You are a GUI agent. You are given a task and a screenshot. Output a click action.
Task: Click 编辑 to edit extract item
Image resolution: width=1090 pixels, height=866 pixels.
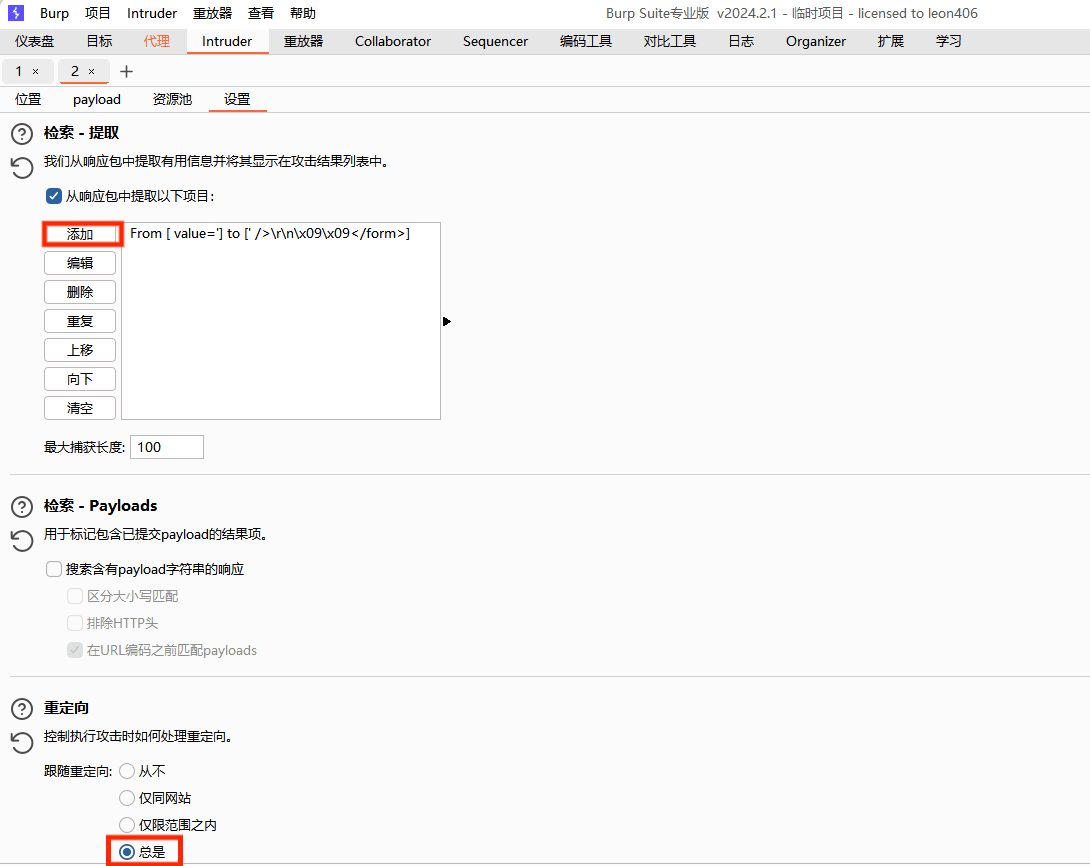[x=80, y=263]
